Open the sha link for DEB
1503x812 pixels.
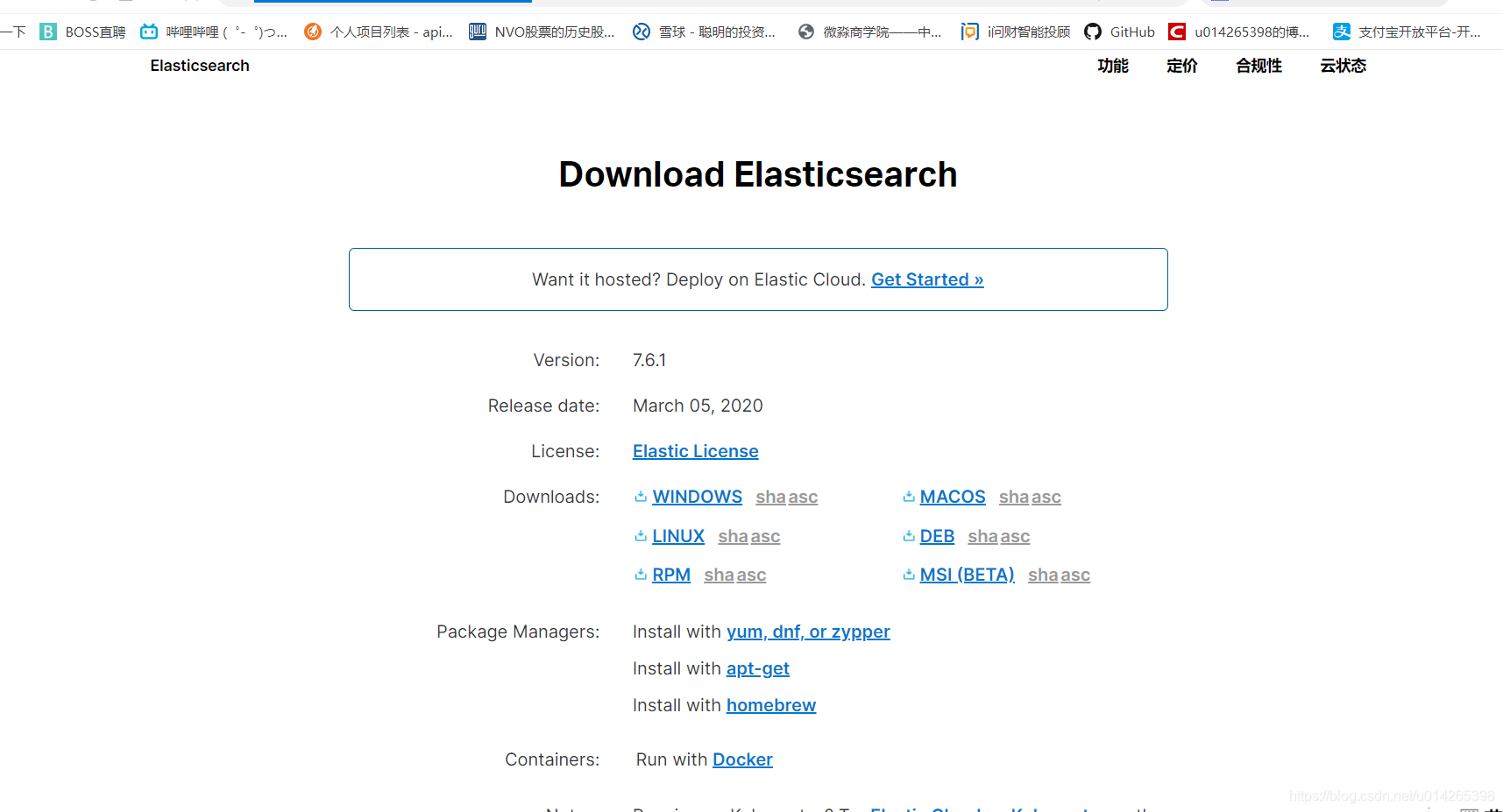point(982,536)
